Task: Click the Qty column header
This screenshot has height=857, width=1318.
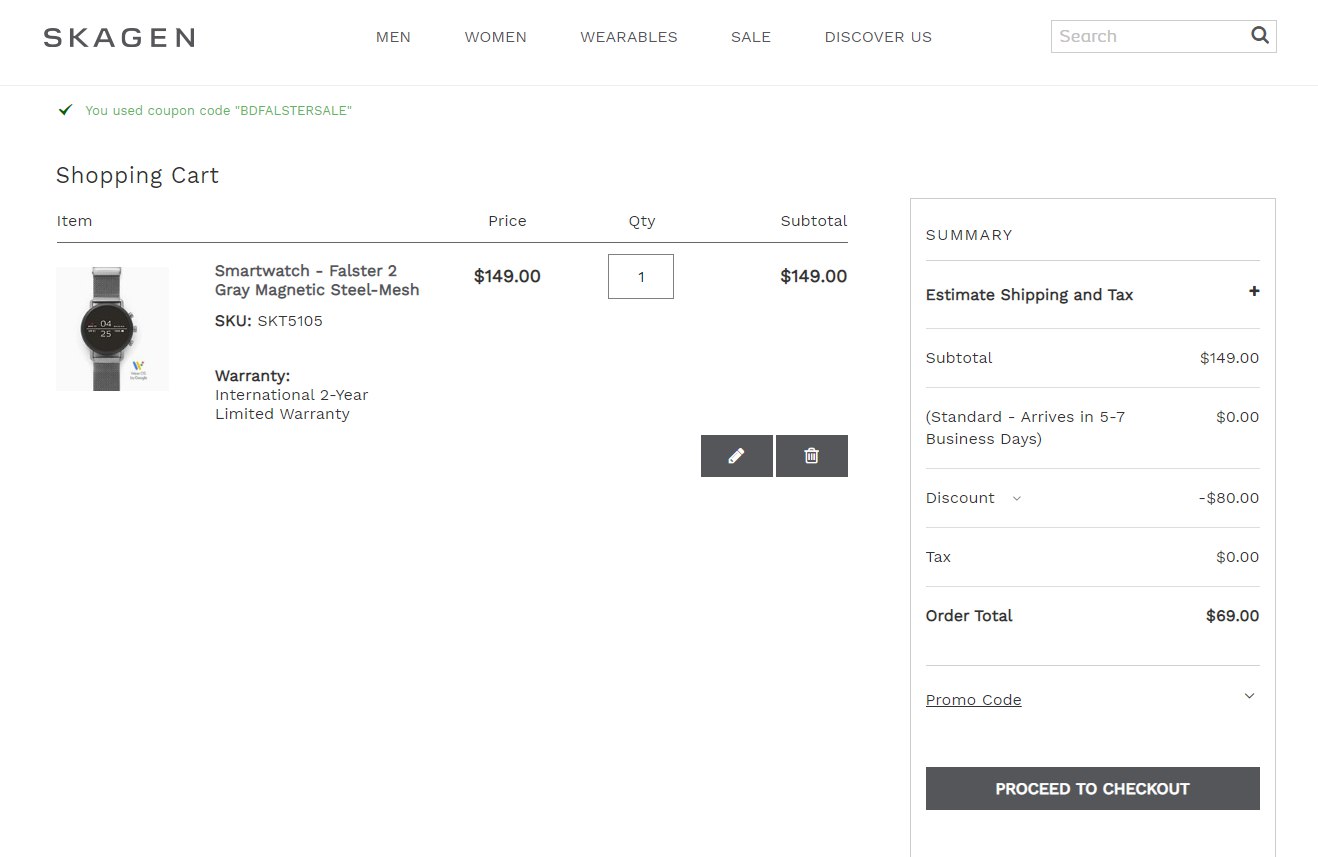Action: pyautogui.click(x=642, y=221)
